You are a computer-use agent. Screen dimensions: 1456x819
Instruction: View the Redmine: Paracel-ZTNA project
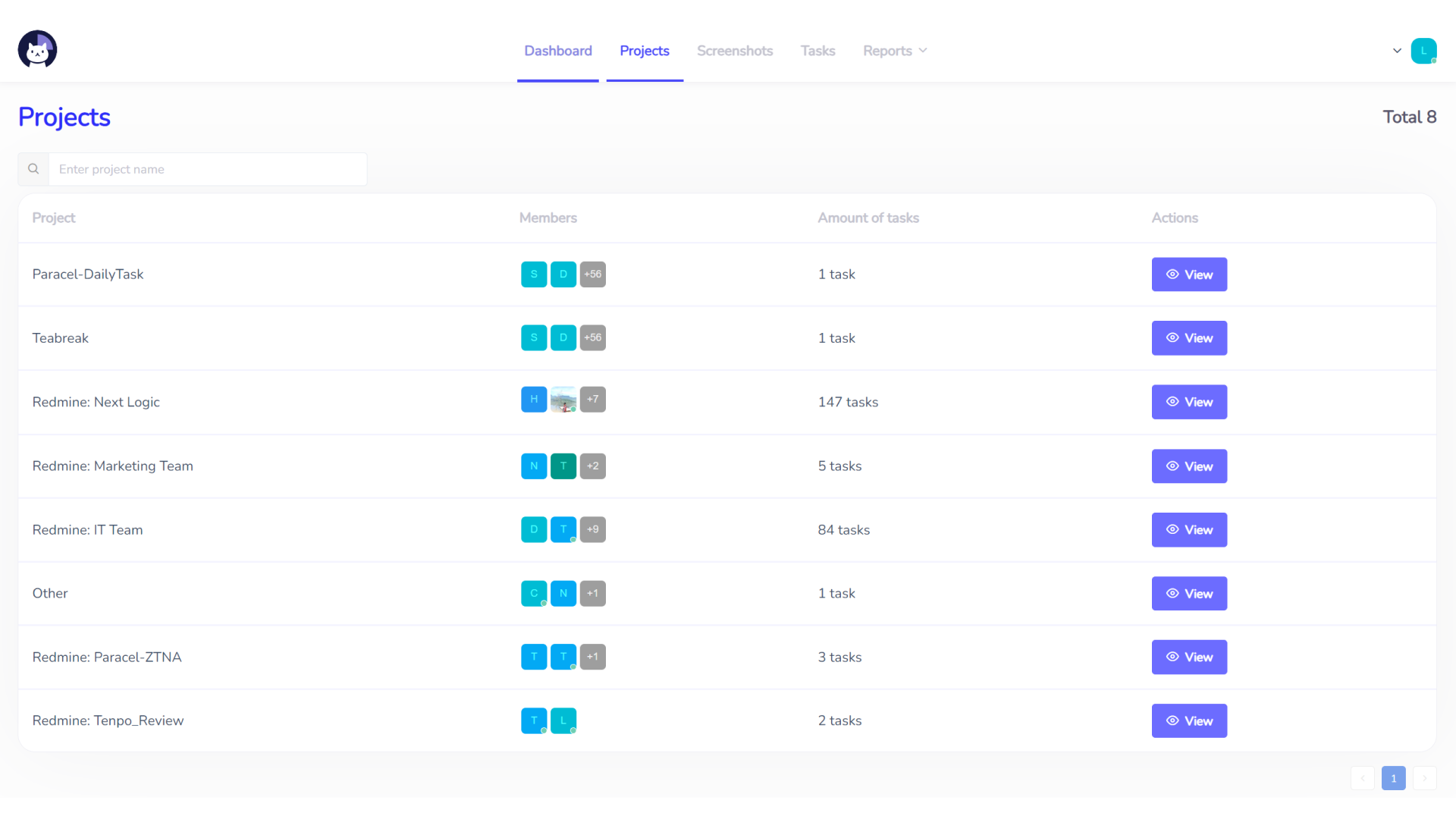(1188, 657)
